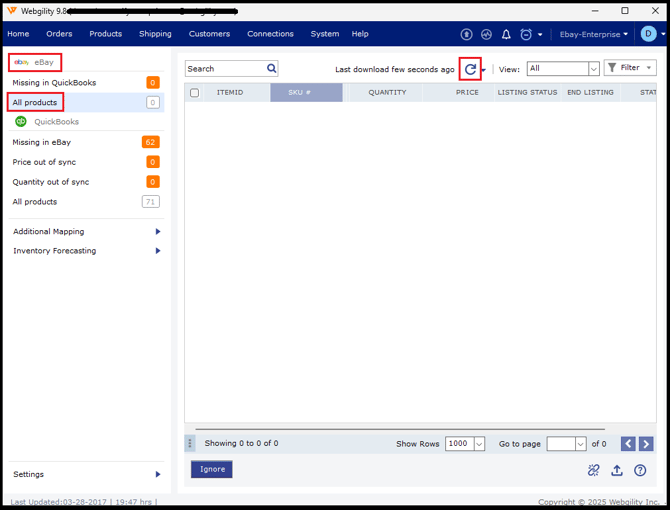Click the unlink mapping icon
Viewport: 670px width, 510px height.
594,470
